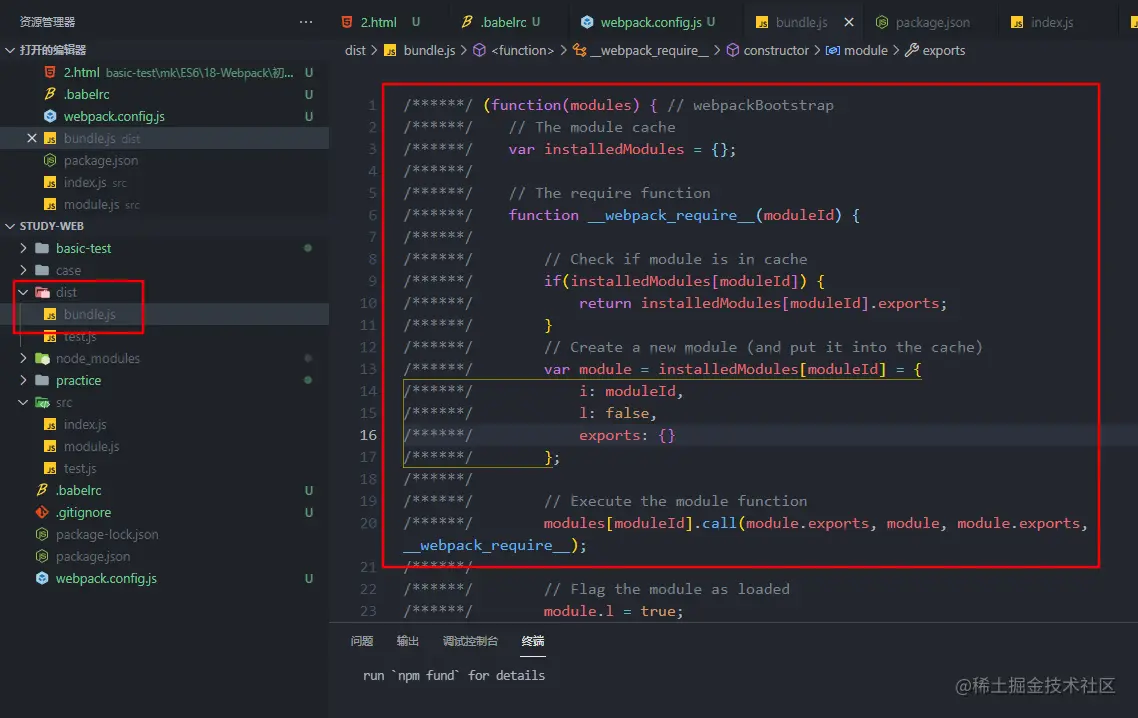The width and height of the screenshot is (1138, 718).
Task: Switch to the 调试控制台 panel tab
Action: click(470, 641)
